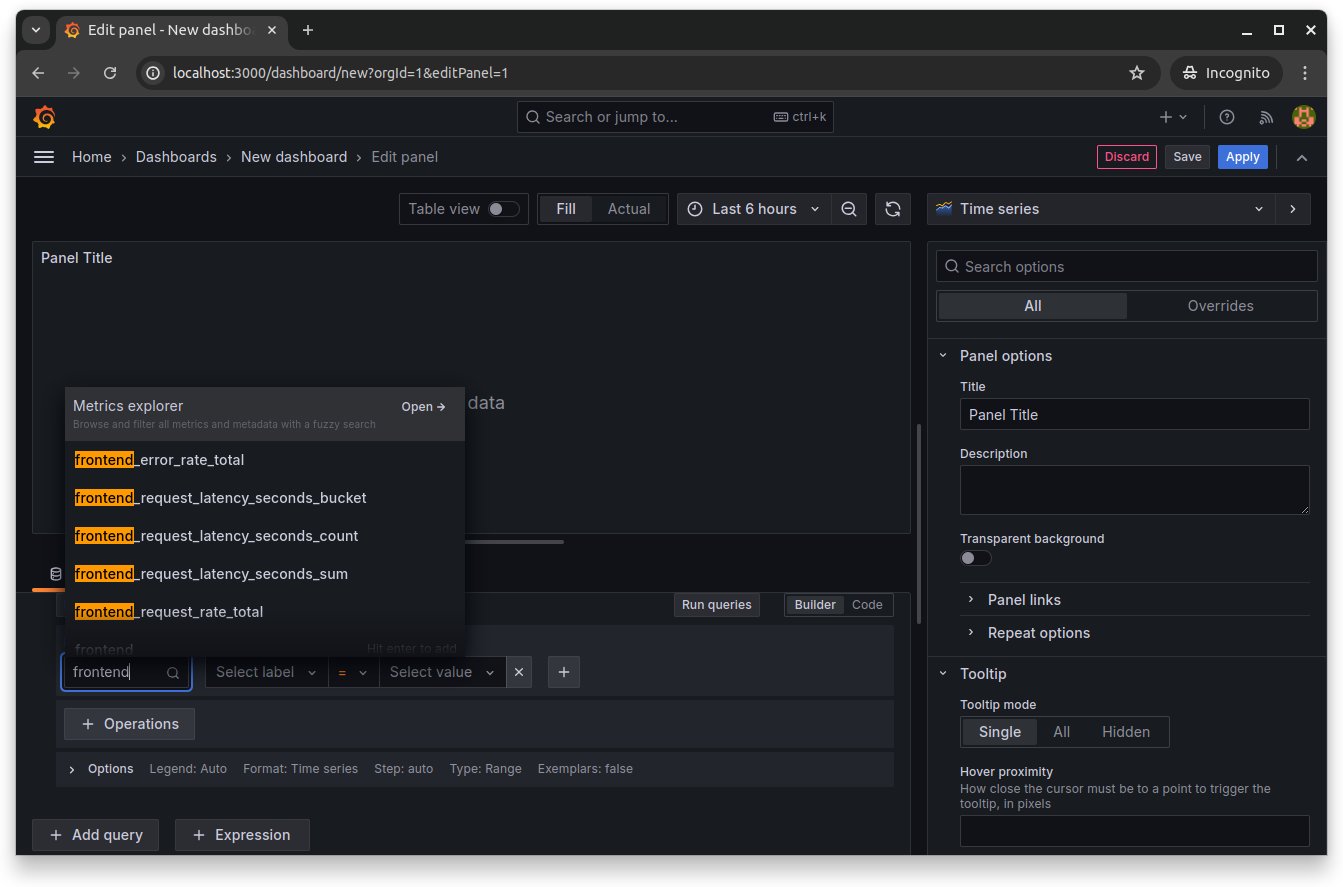Click the panel Title input field
Image resolution: width=1343 pixels, height=887 pixels.
(1135, 415)
